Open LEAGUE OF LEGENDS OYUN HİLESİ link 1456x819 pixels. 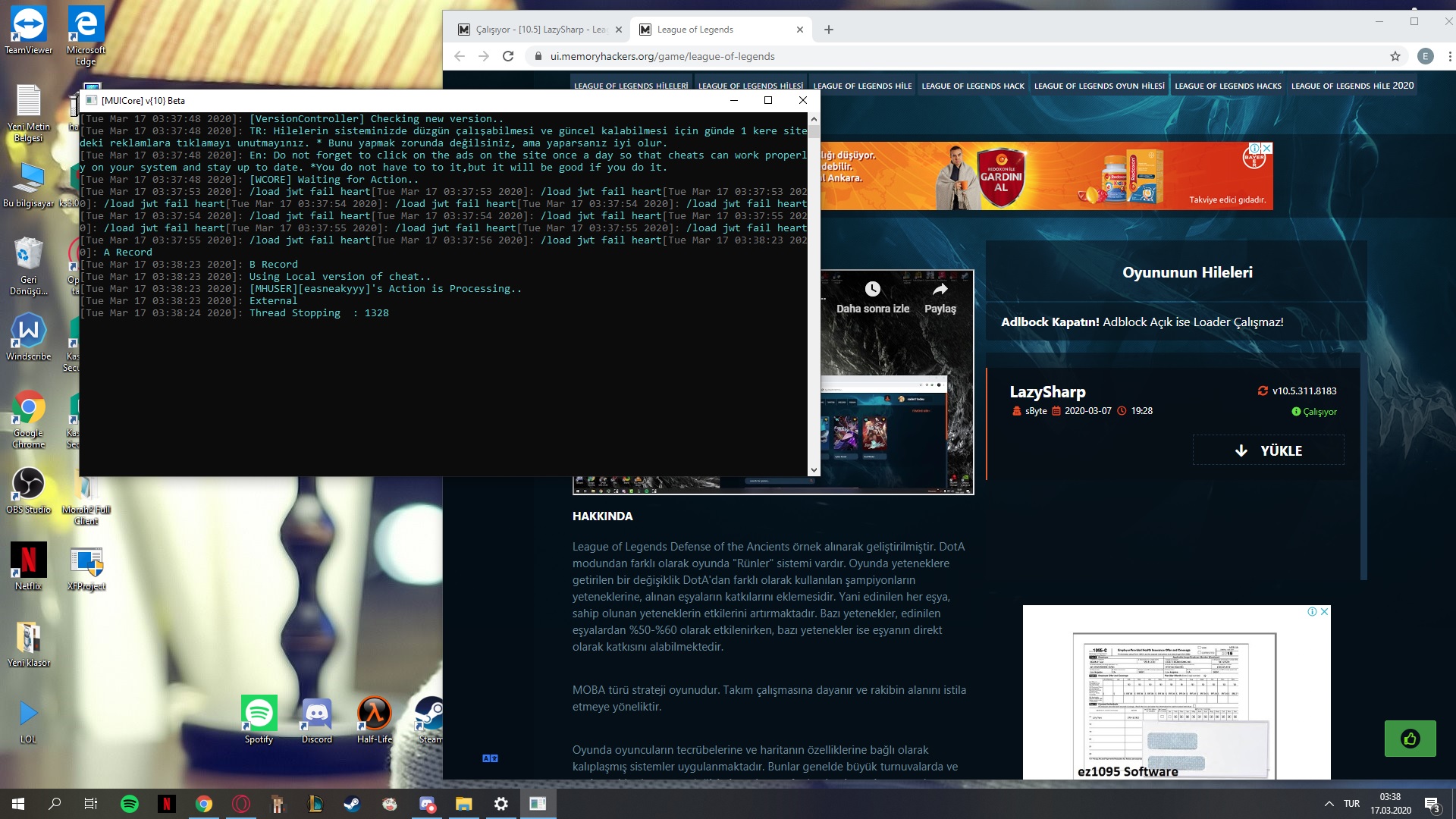tap(1100, 86)
